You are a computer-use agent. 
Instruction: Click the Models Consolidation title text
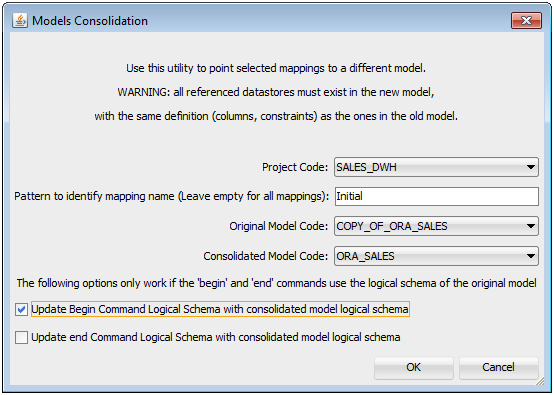[90, 21]
